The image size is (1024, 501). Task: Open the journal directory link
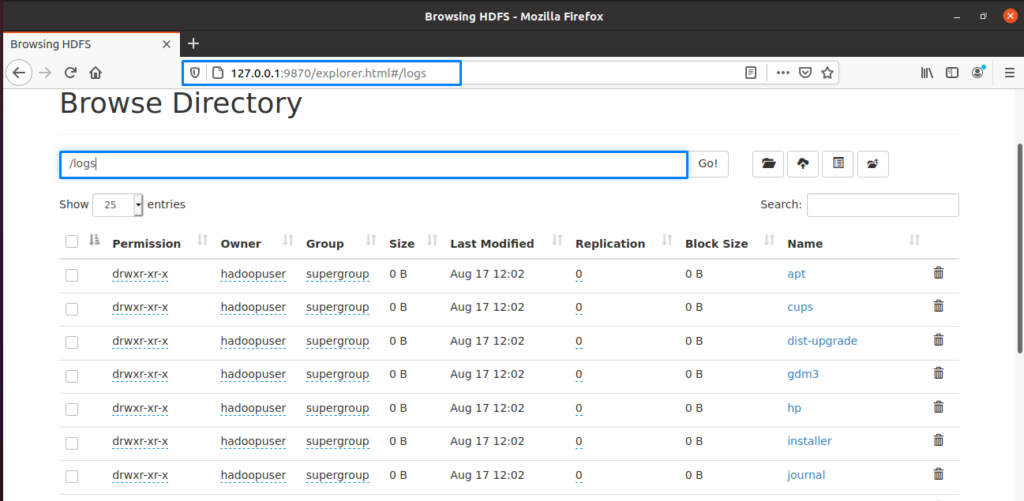(806, 475)
